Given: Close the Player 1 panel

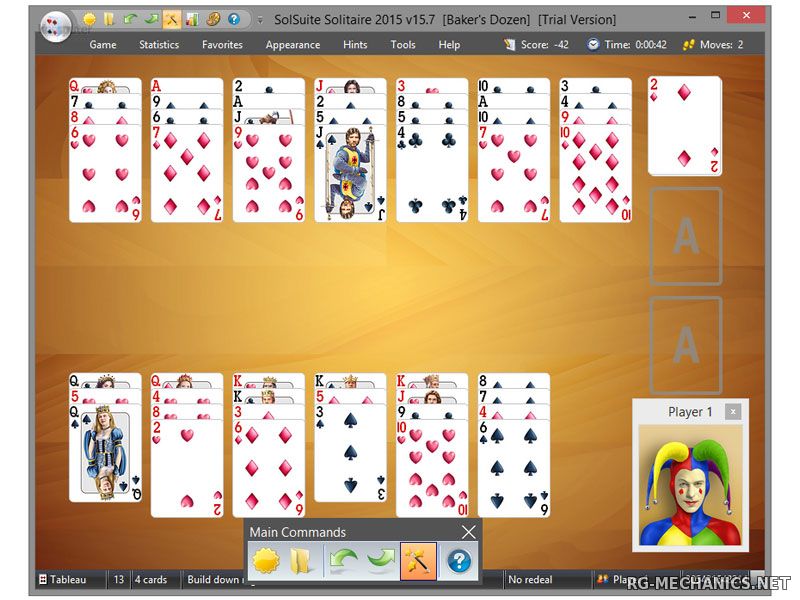Looking at the screenshot, I should [x=733, y=412].
